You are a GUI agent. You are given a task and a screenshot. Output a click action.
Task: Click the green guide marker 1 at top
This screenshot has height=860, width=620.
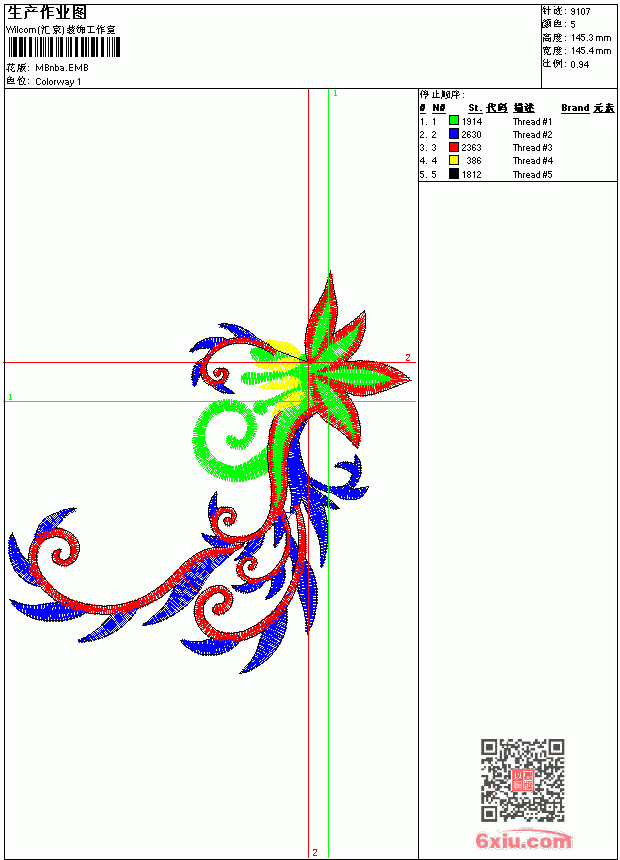[335, 94]
